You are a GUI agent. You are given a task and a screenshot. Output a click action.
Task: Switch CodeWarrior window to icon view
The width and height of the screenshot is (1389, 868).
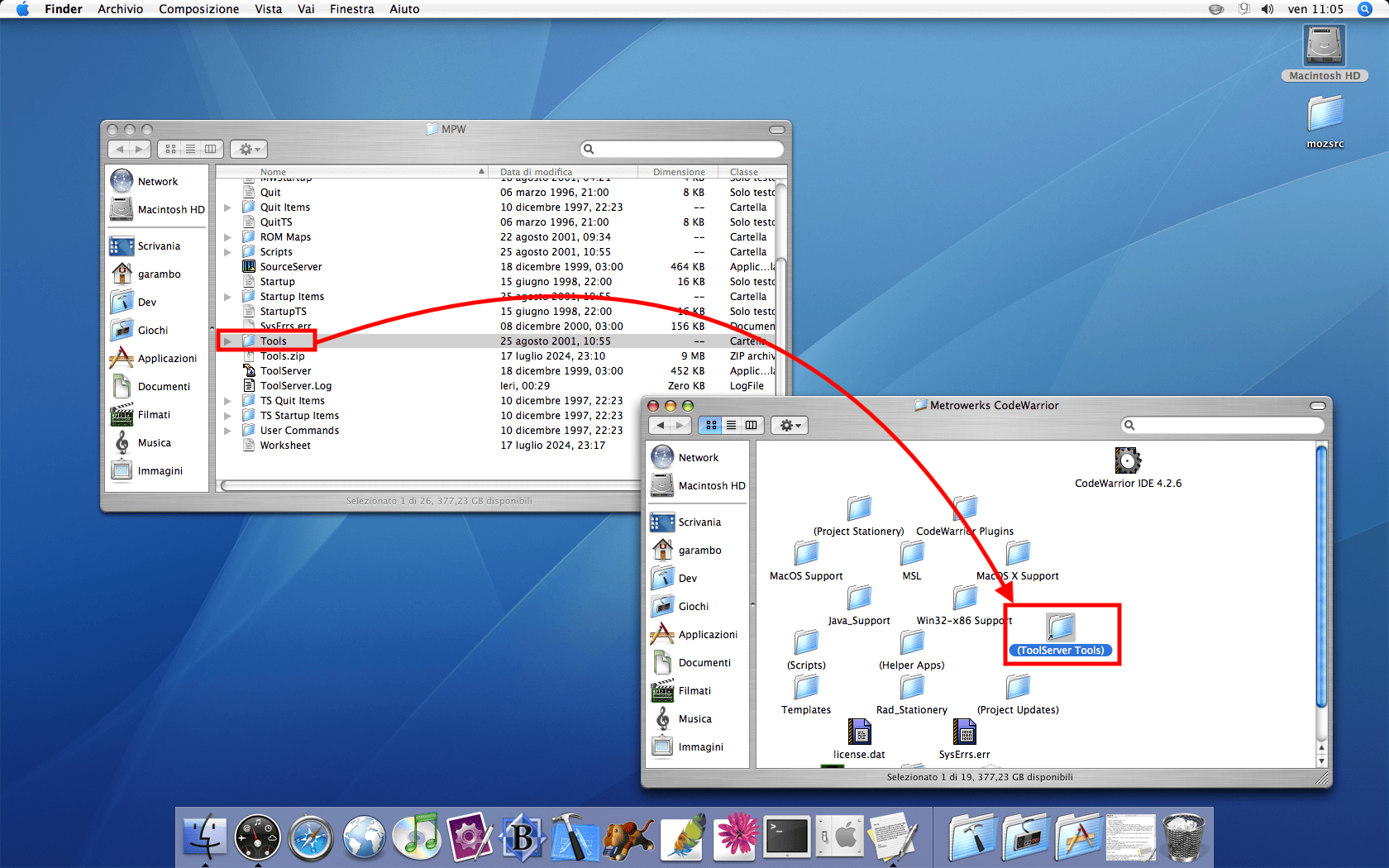(711, 425)
